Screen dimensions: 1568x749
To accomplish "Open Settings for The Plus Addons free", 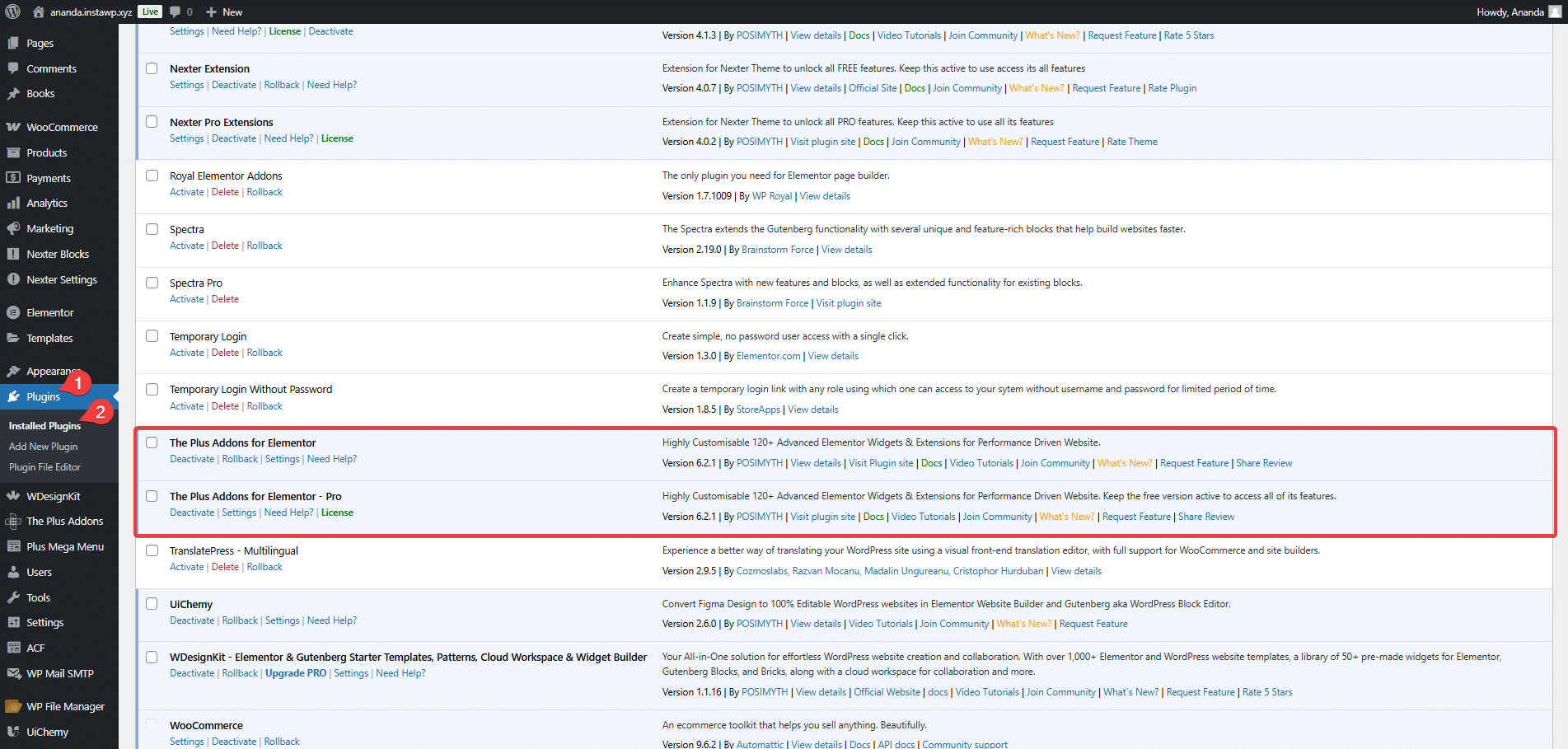I will click(283, 459).
